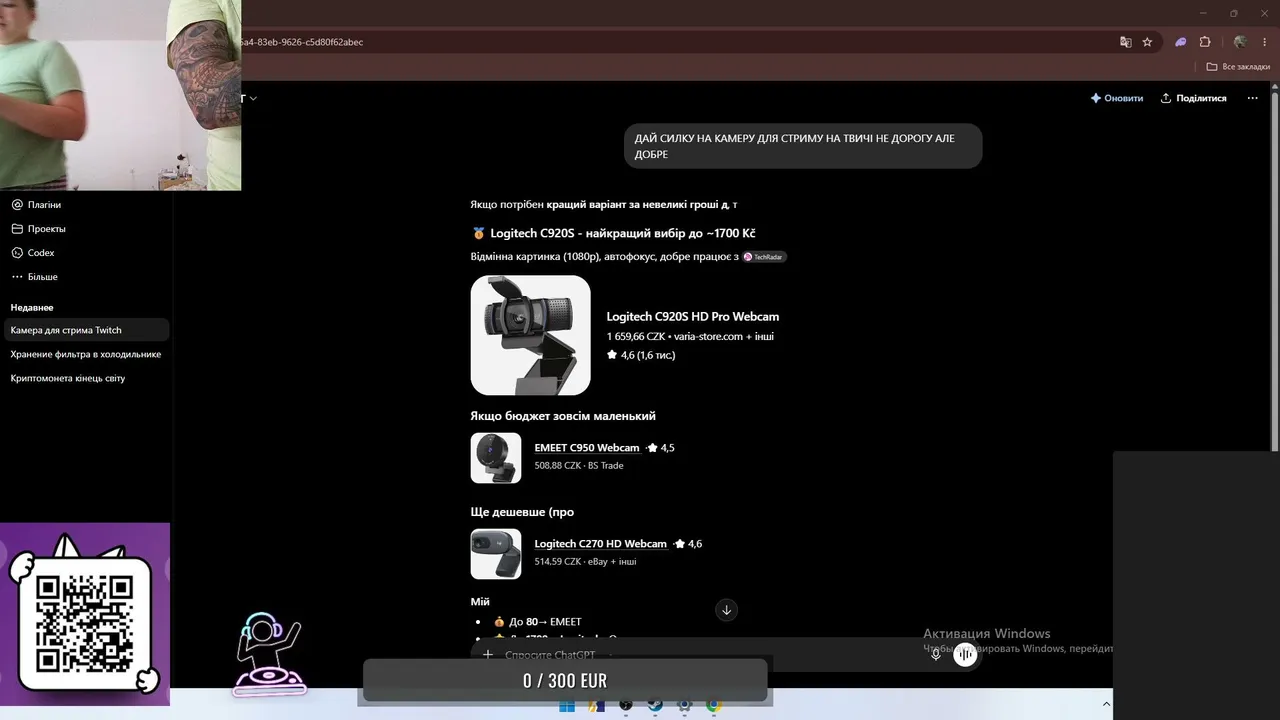Bookmark this page with the star icon
Image resolution: width=1280 pixels, height=720 pixels.
pos(1147,42)
